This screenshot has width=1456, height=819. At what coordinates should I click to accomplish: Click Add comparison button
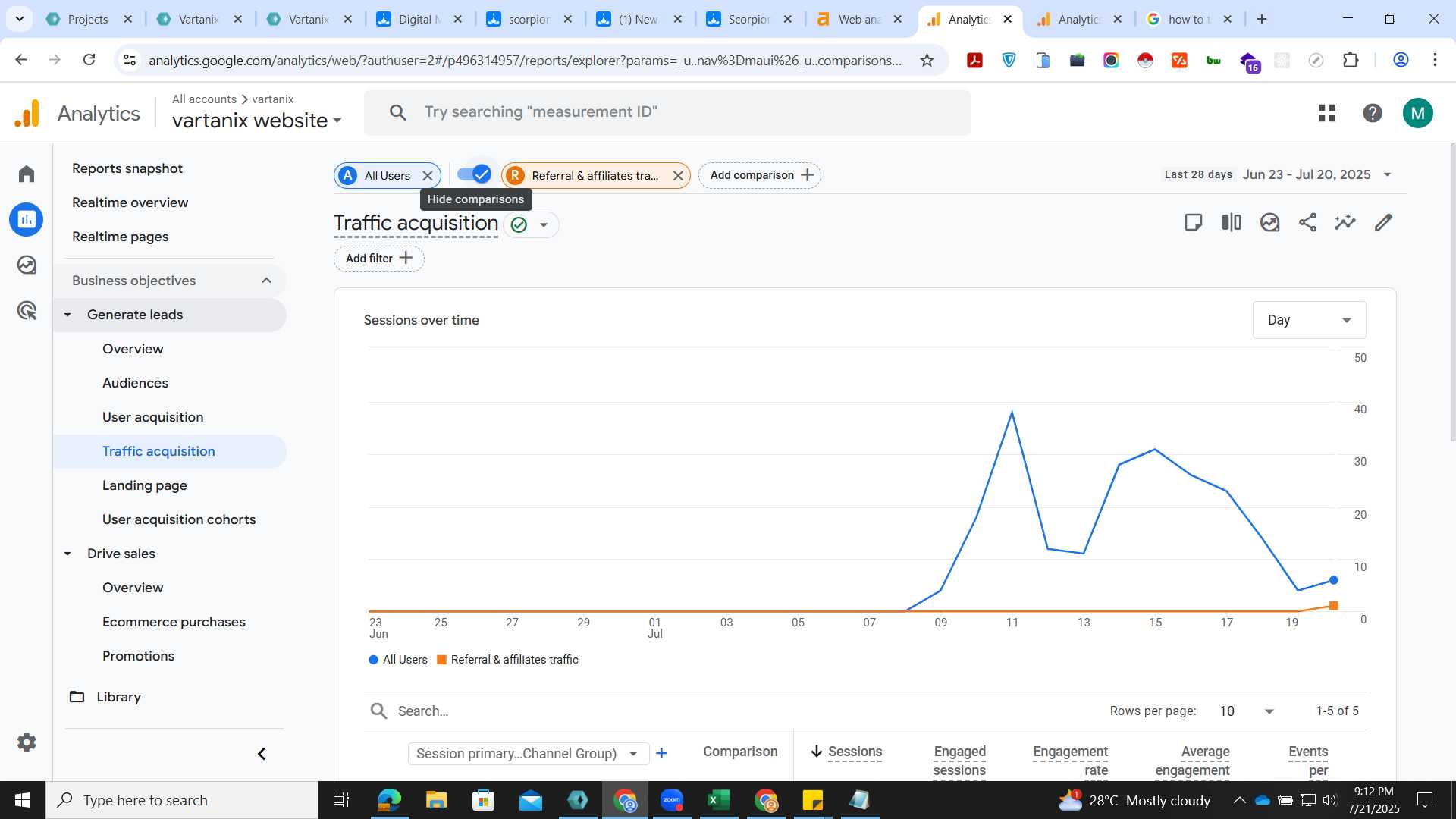pos(760,175)
